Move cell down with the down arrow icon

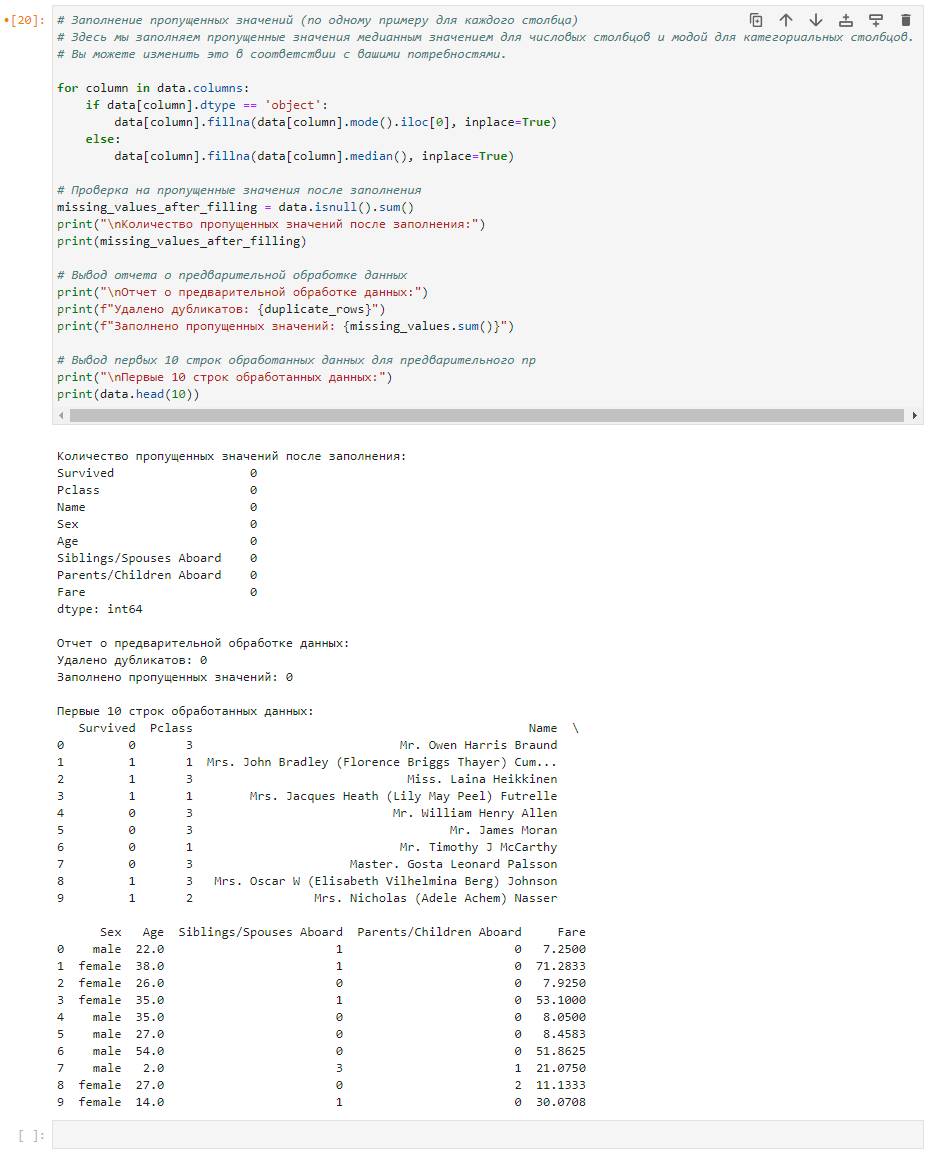tap(816, 20)
